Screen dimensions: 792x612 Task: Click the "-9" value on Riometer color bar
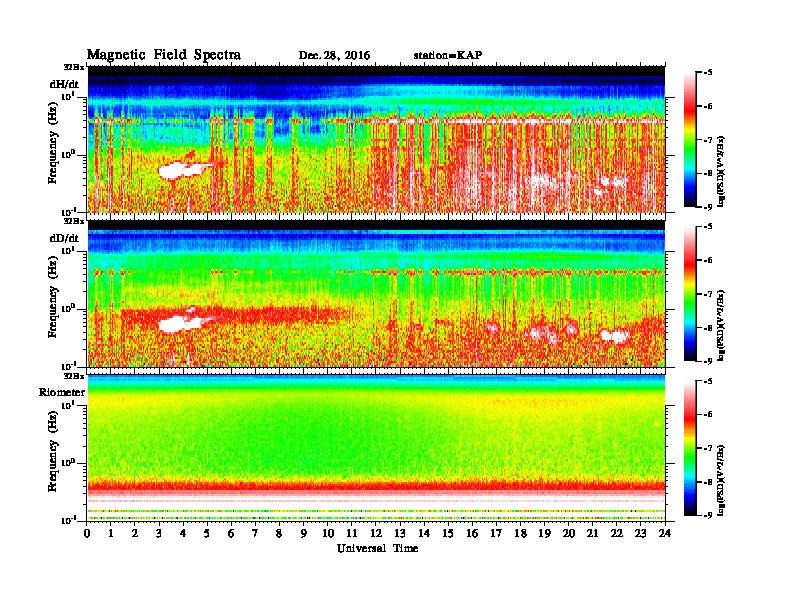708,515
